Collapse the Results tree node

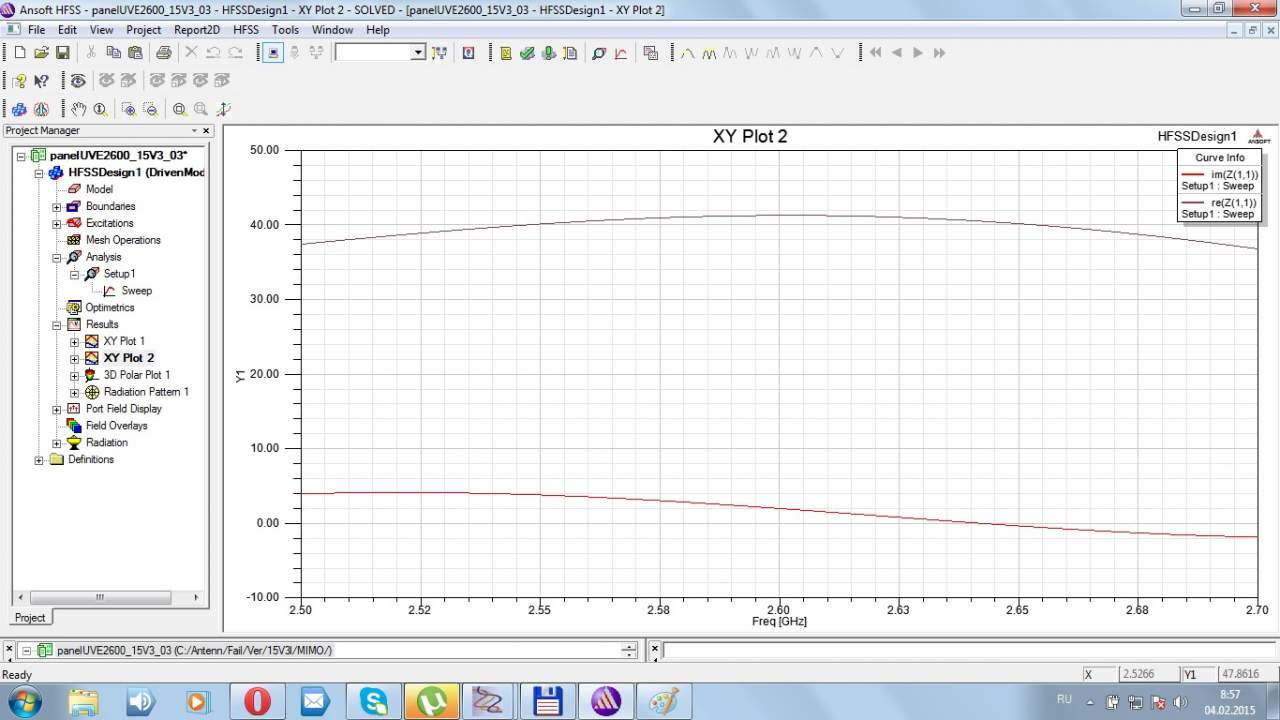(57, 325)
